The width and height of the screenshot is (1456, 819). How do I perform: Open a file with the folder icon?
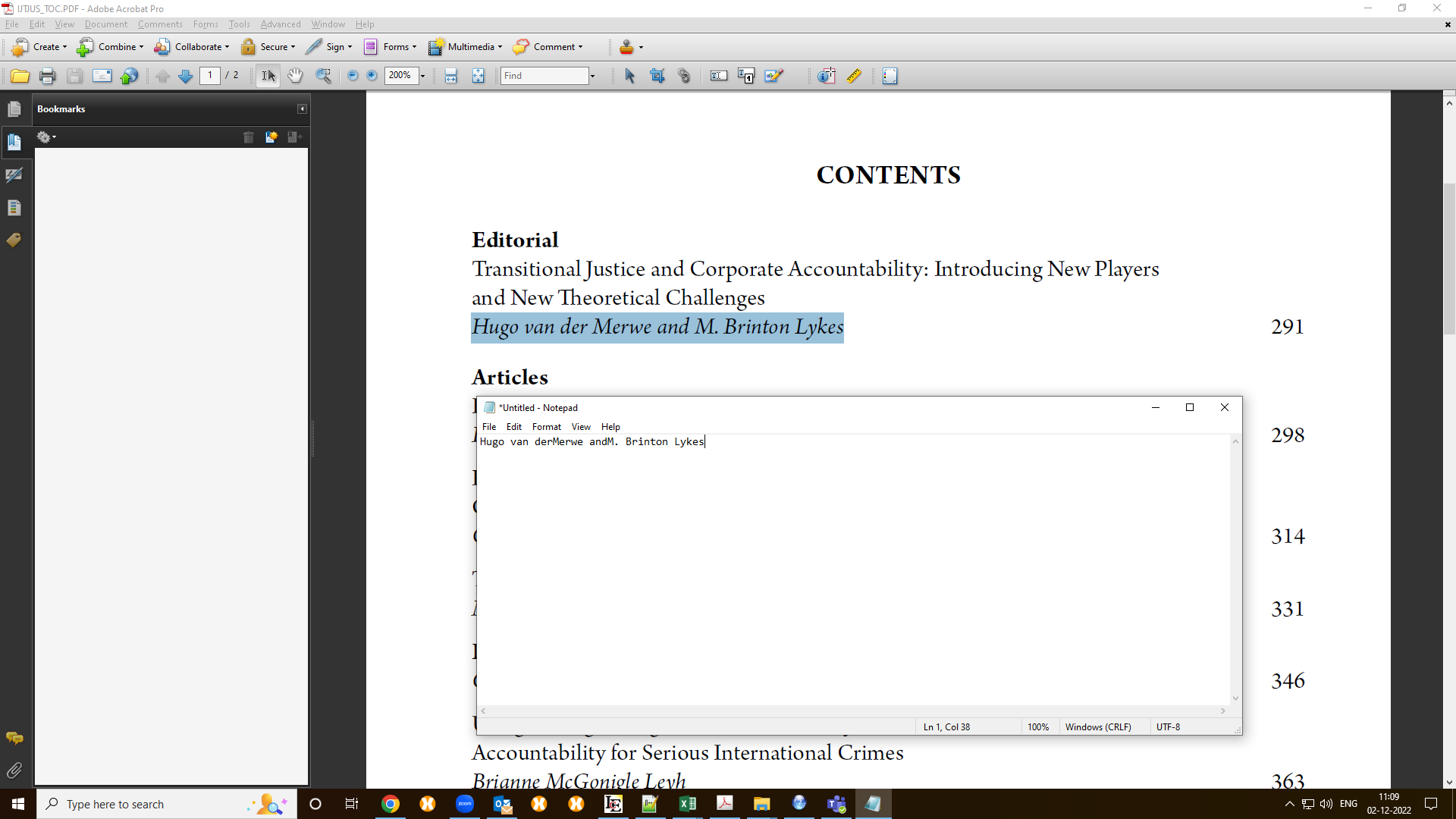tap(19, 75)
